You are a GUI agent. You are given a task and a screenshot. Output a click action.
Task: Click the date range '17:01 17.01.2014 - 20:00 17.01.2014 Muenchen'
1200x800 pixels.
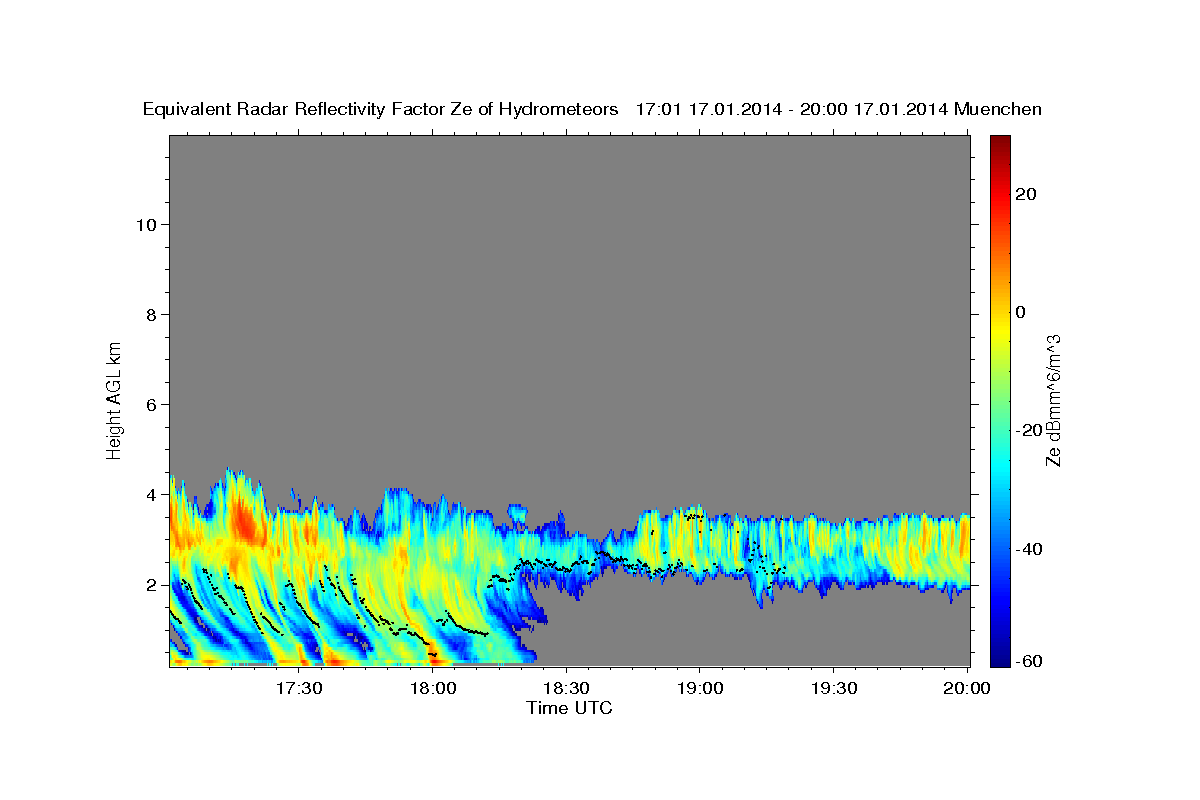(839, 110)
